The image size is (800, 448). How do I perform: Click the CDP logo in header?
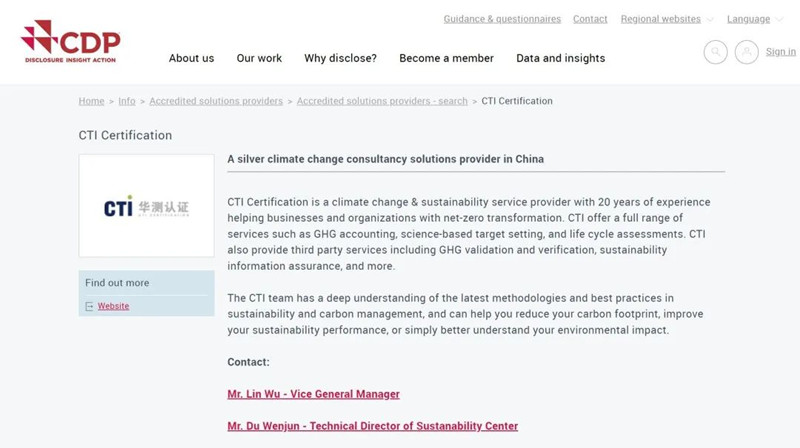click(x=70, y=41)
